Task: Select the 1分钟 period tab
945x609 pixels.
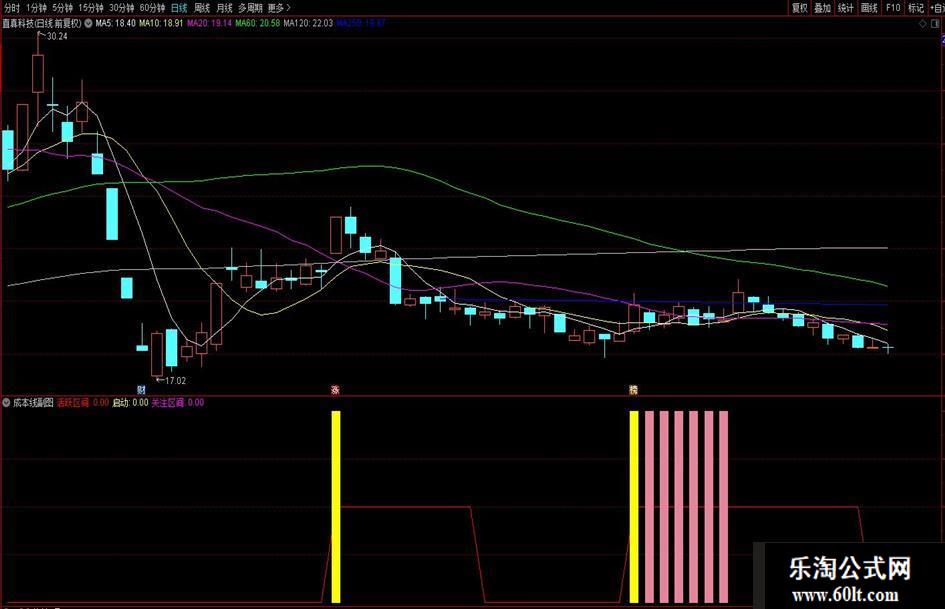Action: (x=36, y=8)
